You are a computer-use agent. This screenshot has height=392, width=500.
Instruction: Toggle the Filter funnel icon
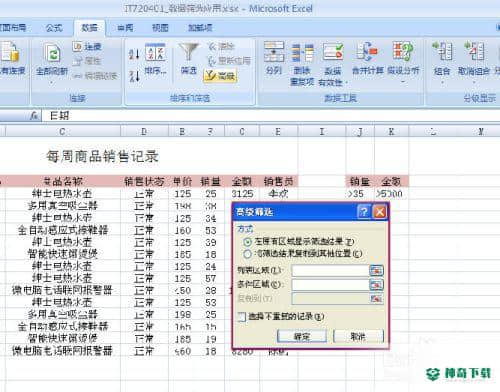(x=189, y=52)
